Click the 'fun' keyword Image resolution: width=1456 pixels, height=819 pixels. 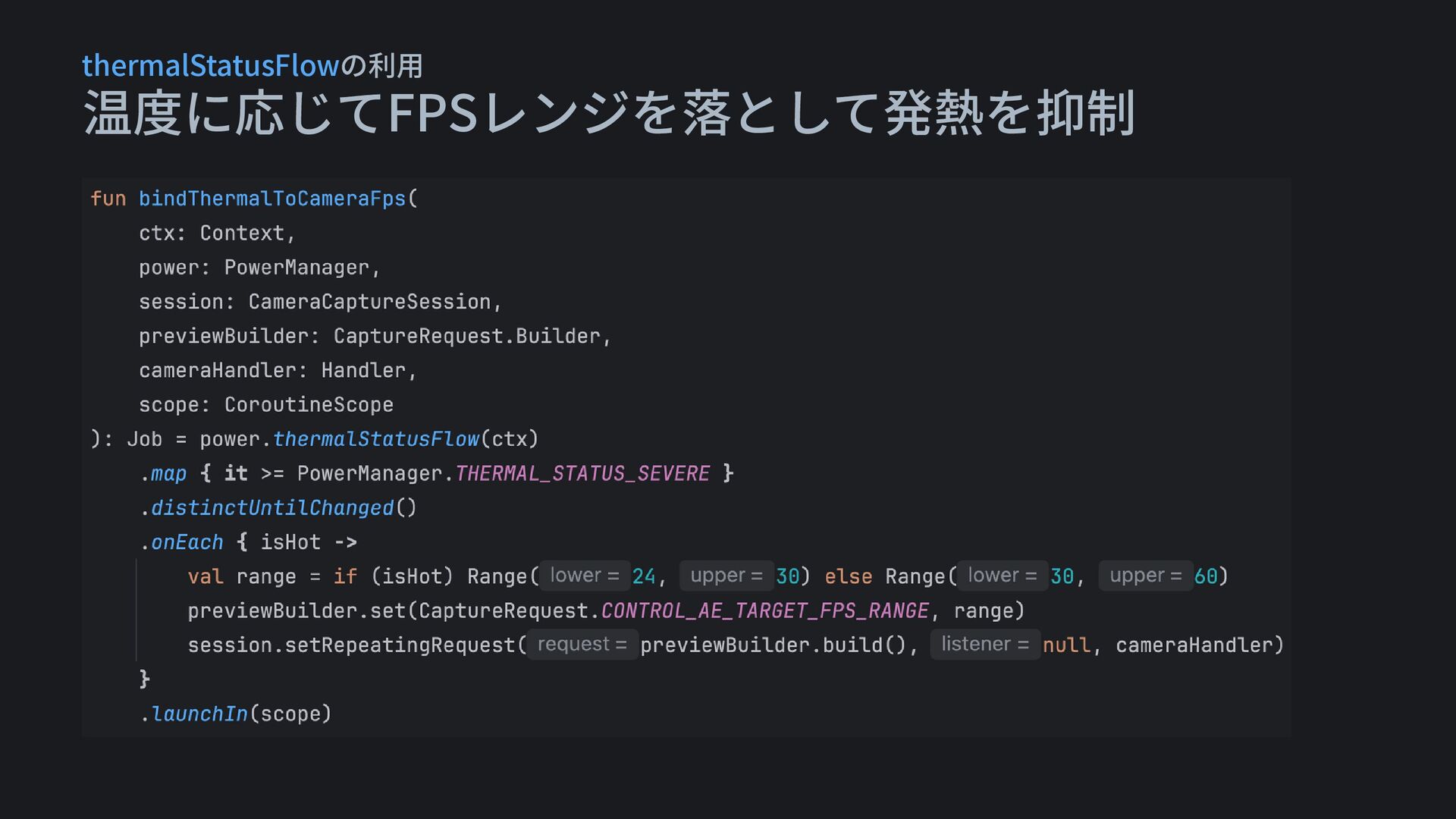[108, 199]
